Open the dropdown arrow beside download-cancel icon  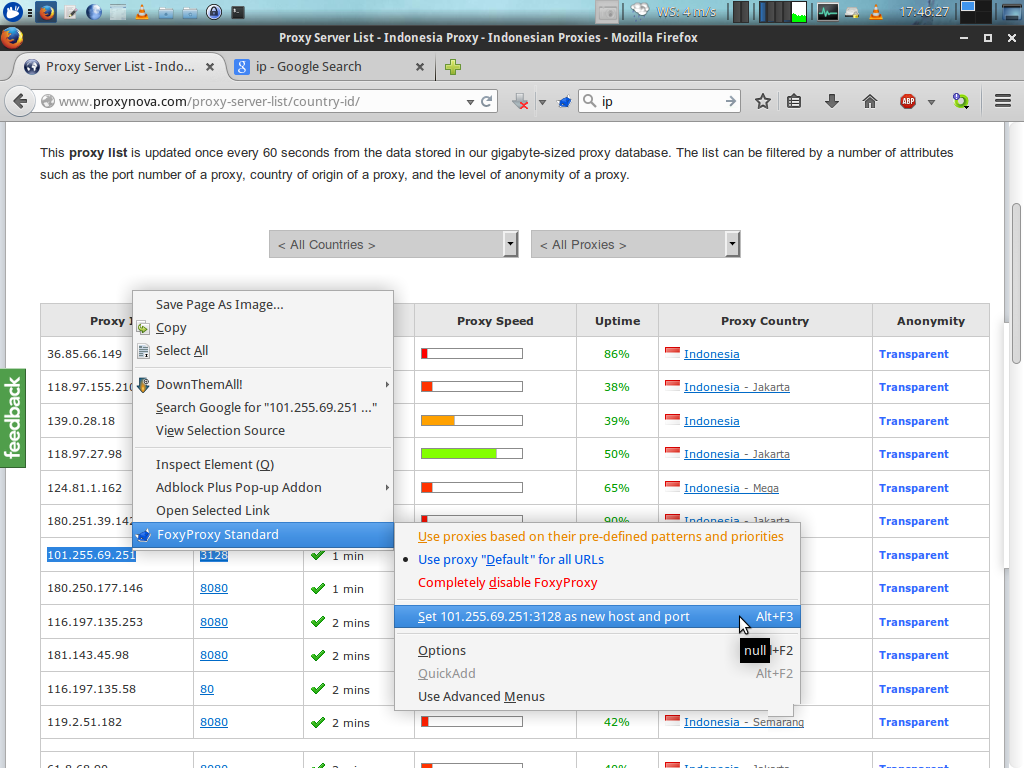(x=542, y=102)
